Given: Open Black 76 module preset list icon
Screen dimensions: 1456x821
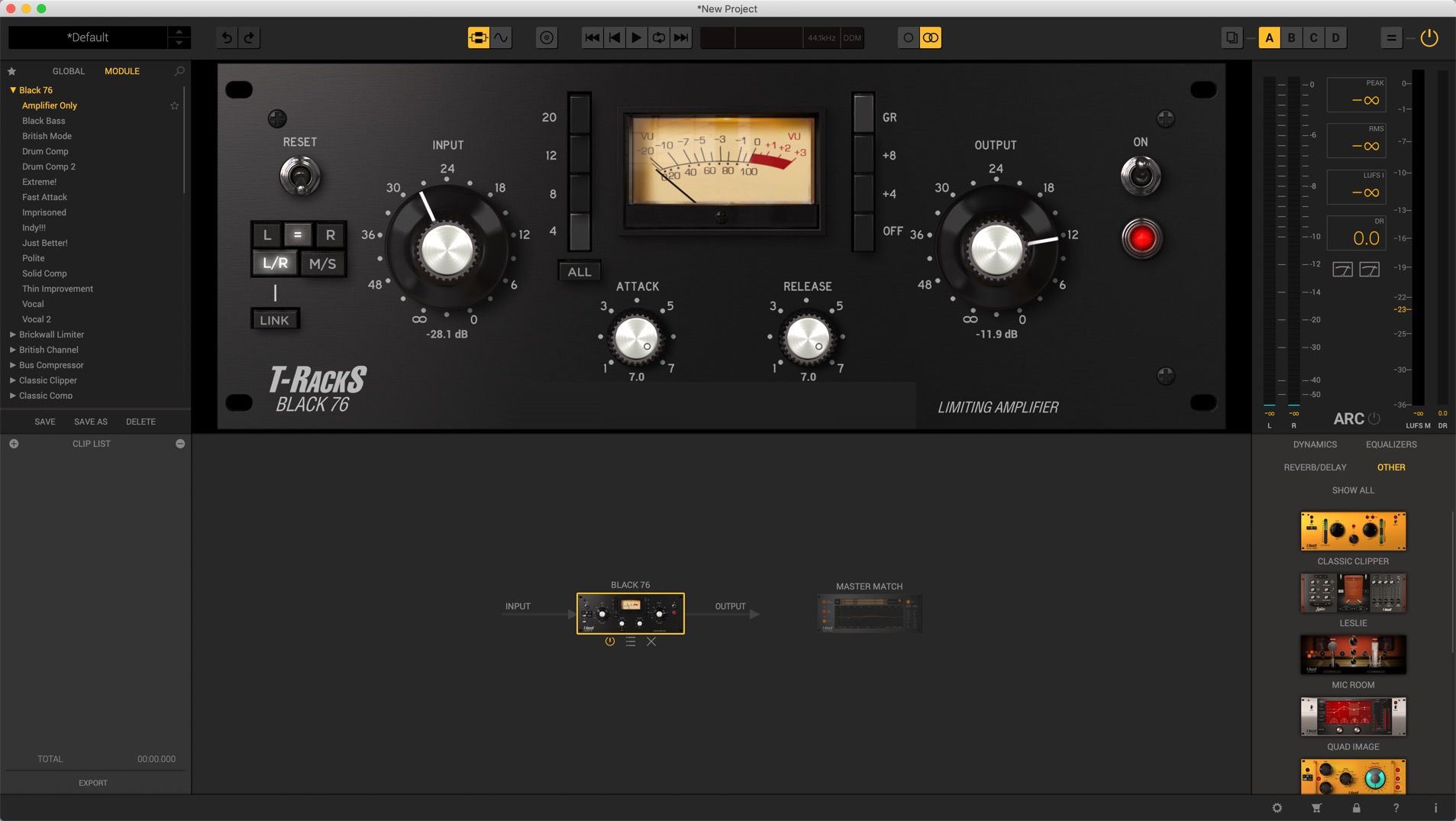Looking at the screenshot, I should click(x=631, y=642).
